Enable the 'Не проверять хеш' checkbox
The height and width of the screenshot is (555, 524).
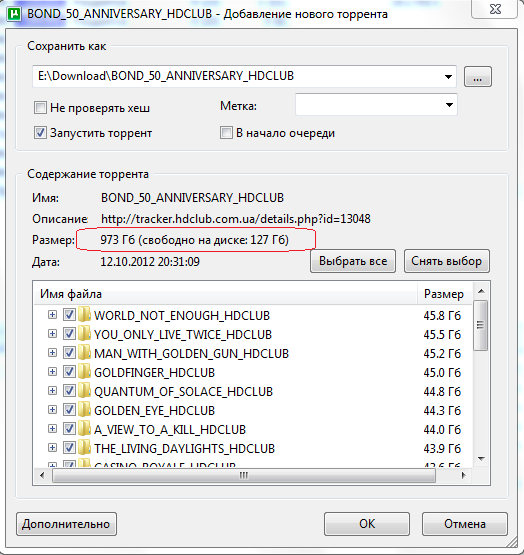click(x=40, y=107)
